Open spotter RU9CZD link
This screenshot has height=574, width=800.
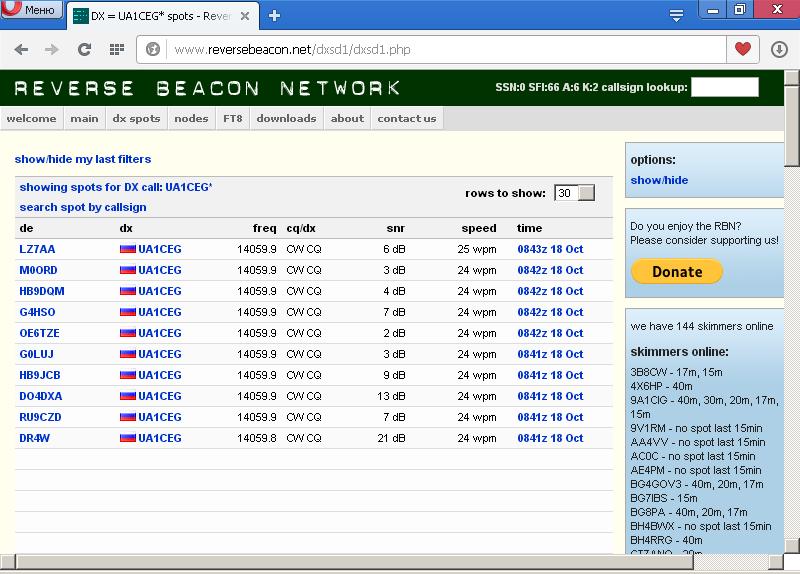coord(40,417)
